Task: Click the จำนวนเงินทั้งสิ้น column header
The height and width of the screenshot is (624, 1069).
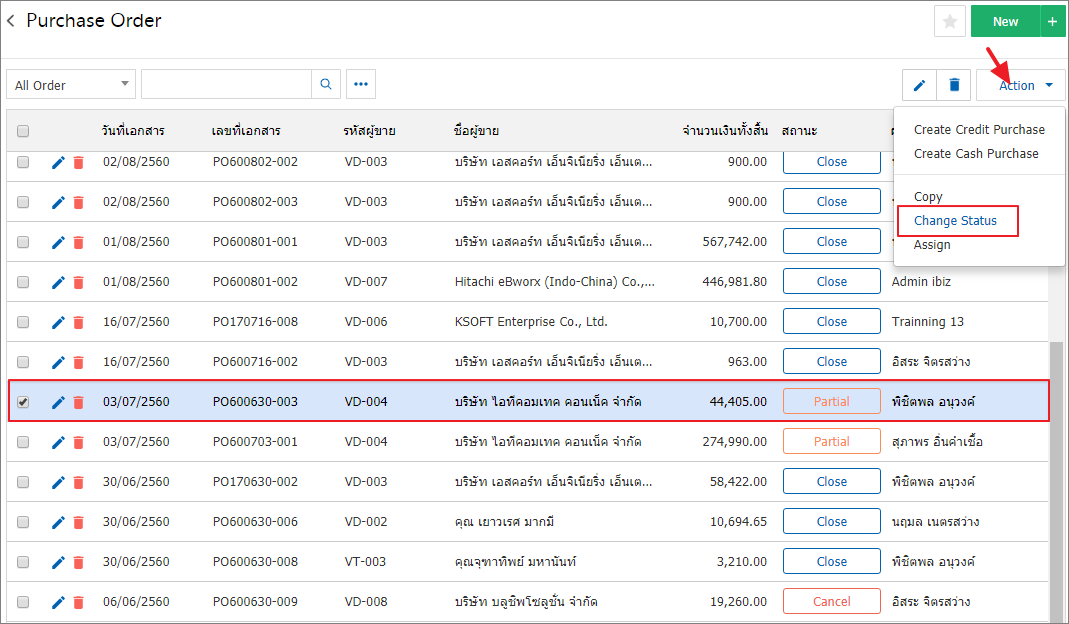Action: 725,131
